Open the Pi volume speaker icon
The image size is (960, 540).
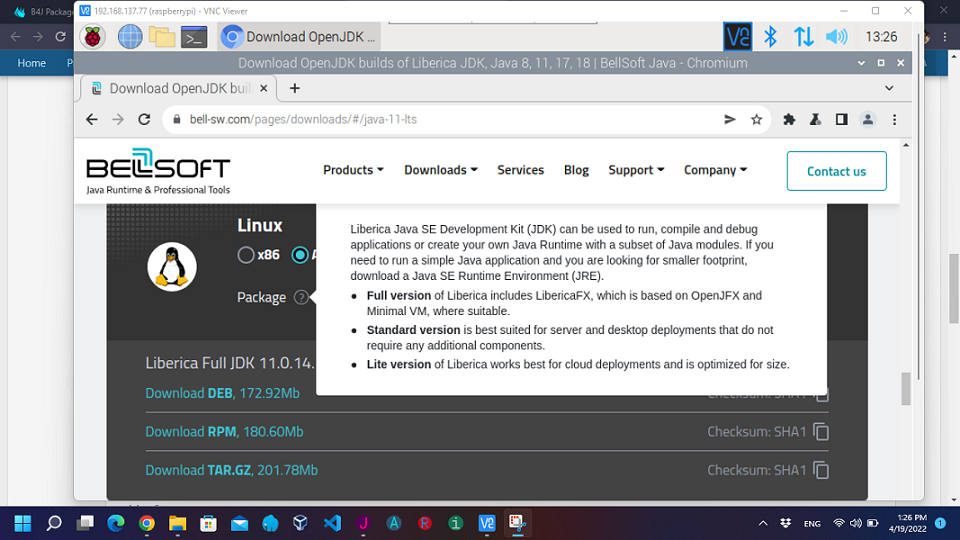click(836, 37)
